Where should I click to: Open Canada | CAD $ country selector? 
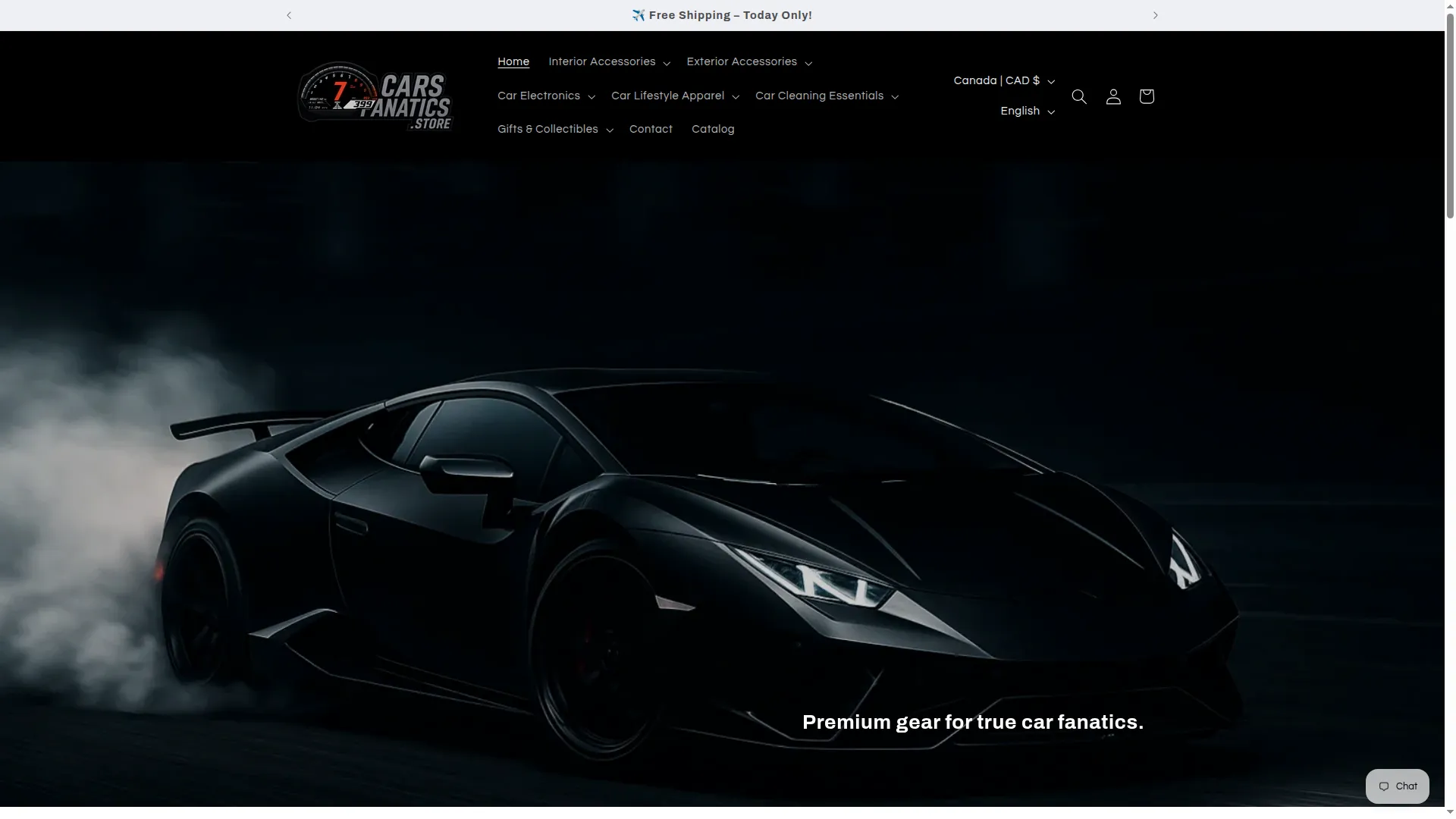pos(1004,81)
